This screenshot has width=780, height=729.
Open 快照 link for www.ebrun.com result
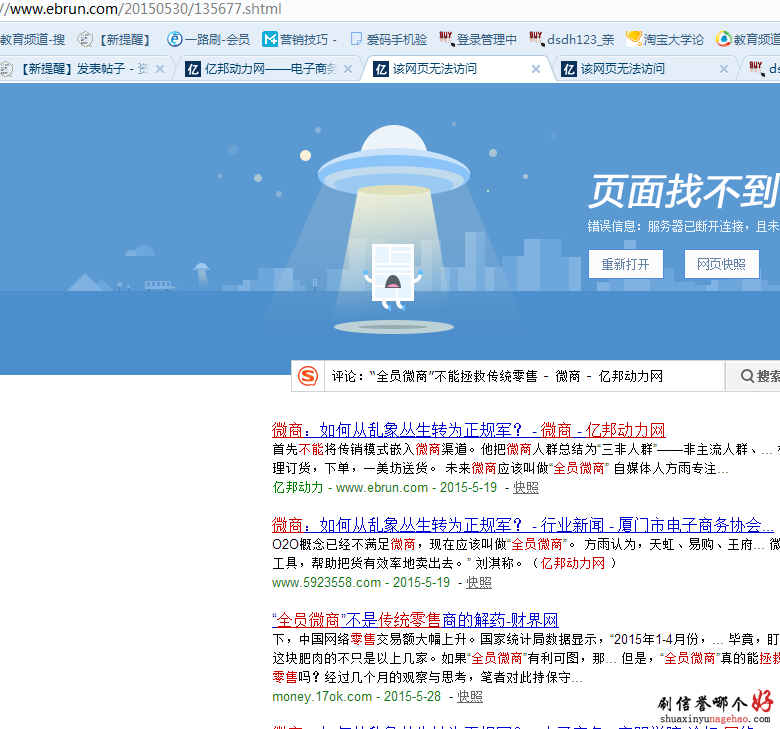[526, 487]
